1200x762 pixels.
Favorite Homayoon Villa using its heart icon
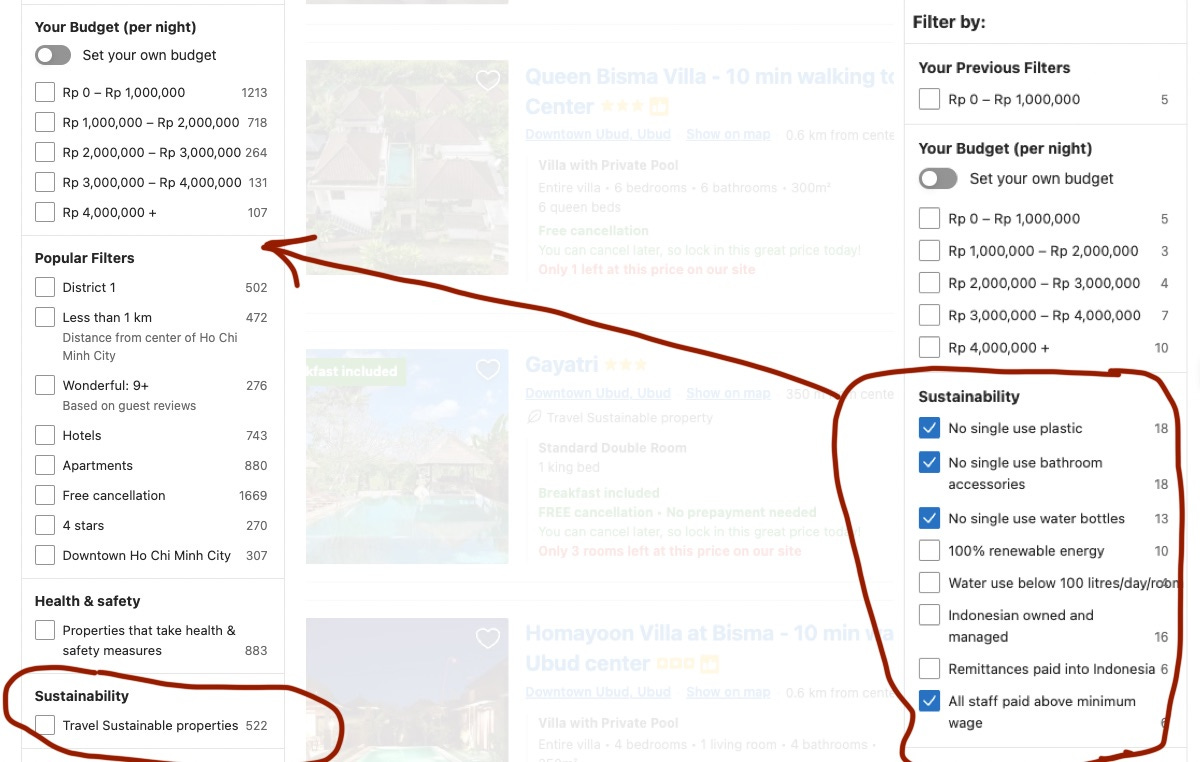click(488, 638)
